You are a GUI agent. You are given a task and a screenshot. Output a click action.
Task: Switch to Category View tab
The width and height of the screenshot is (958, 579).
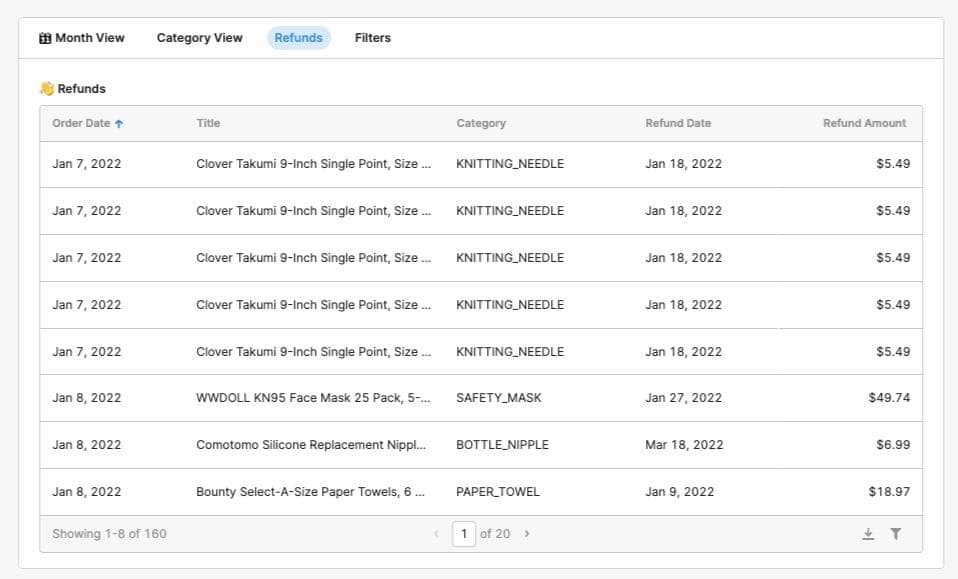click(199, 37)
